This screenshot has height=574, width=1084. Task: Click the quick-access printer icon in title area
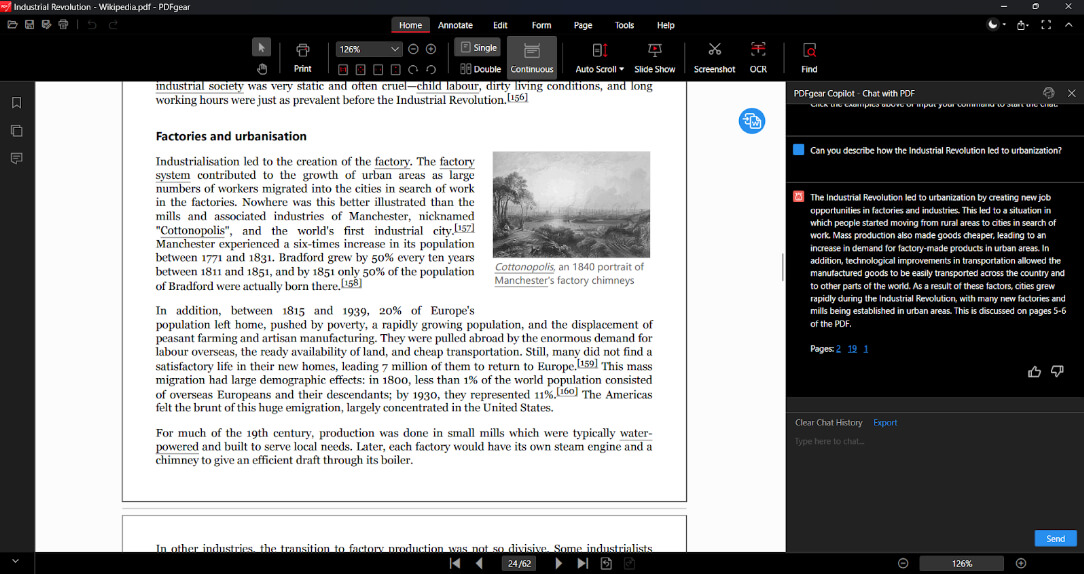64,25
